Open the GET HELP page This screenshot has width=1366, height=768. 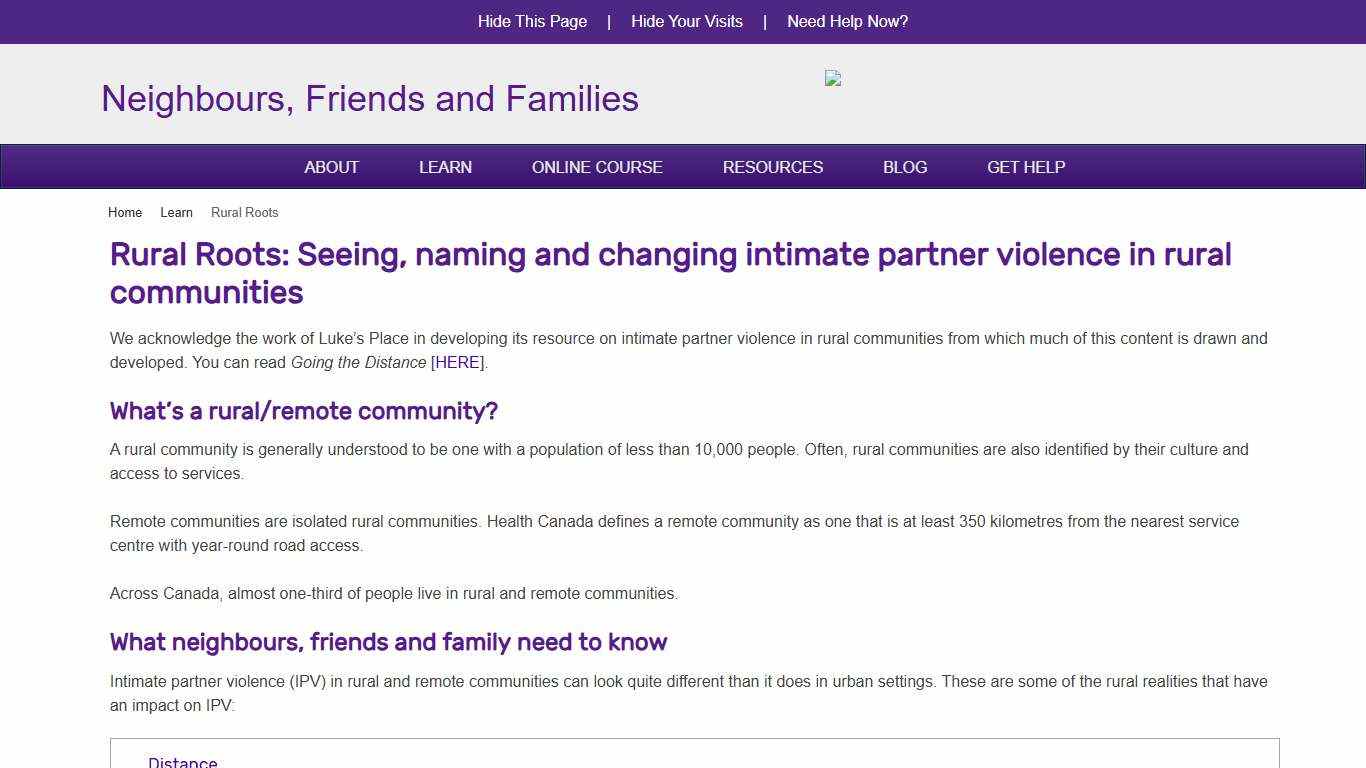tap(1025, 167)
